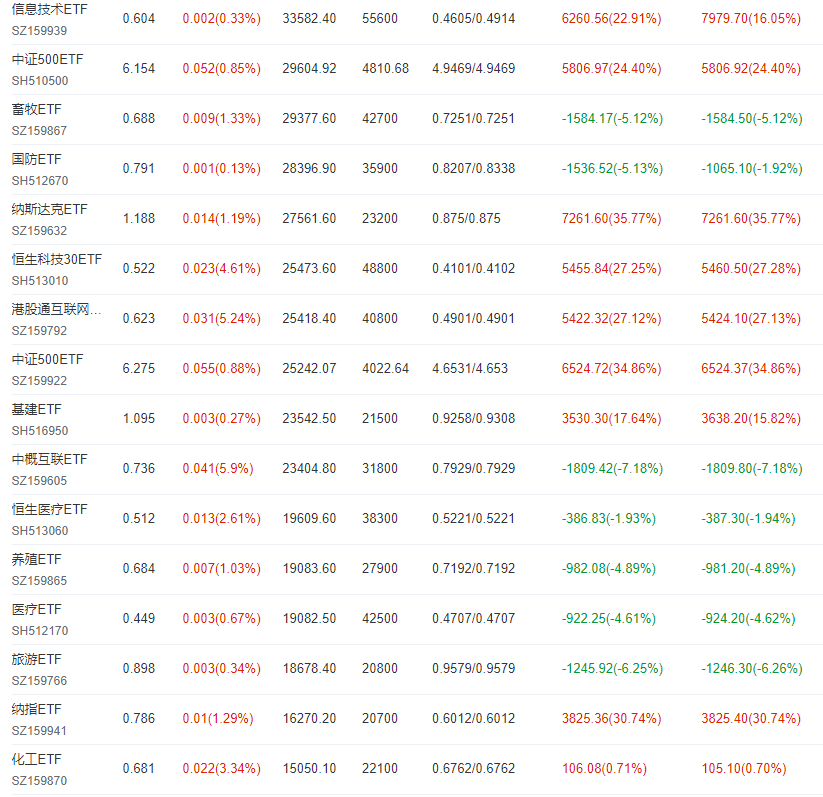Select code SZ159867

tap(39, 130)
